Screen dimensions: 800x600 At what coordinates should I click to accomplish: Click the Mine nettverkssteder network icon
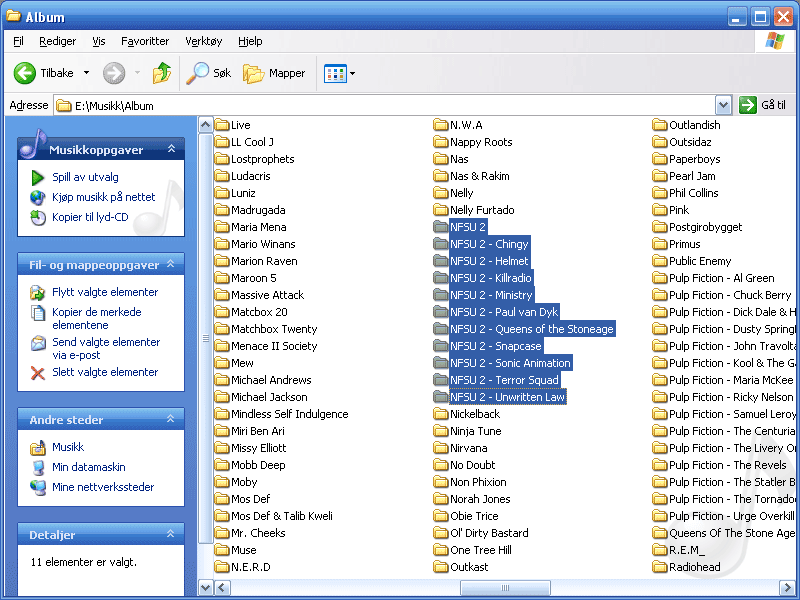click(x=38, y=487)
